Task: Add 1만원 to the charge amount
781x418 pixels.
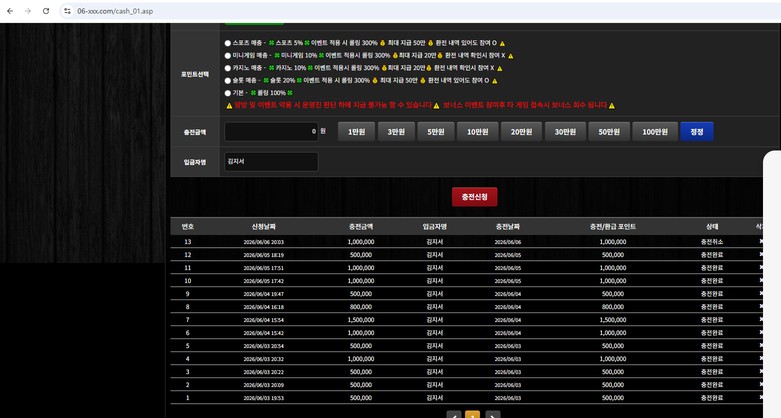Action: pos(356,132)
